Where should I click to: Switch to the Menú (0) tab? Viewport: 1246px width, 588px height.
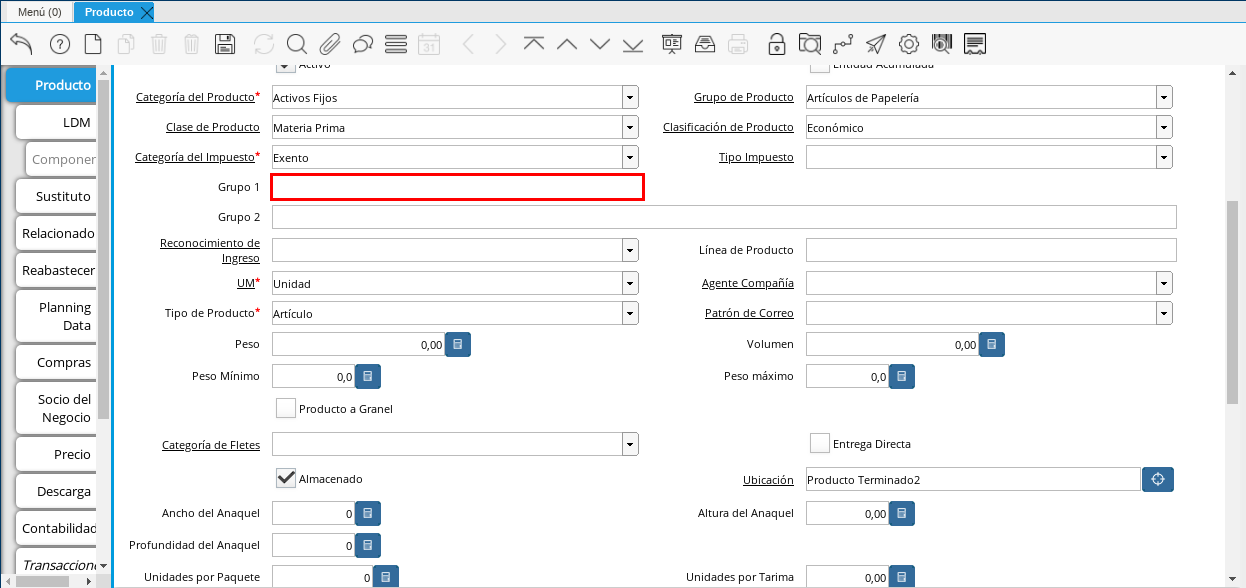click(x=40, y=12)
